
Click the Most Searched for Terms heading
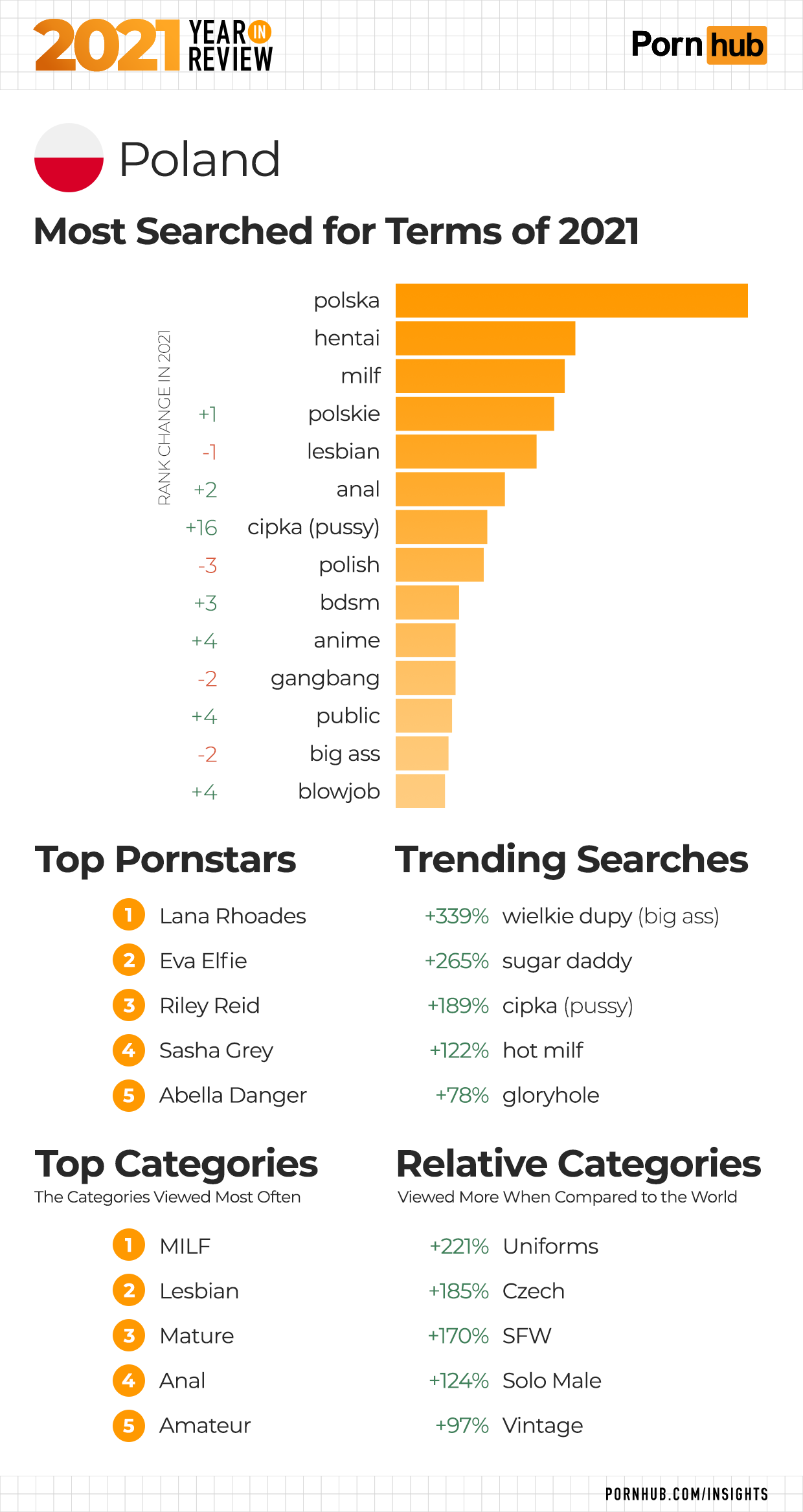(x=336, y=231)
